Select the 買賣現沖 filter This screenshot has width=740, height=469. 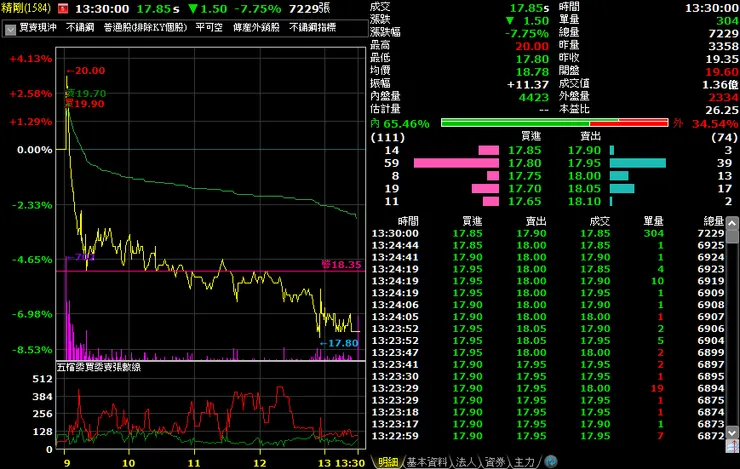[x=38, y=27]
